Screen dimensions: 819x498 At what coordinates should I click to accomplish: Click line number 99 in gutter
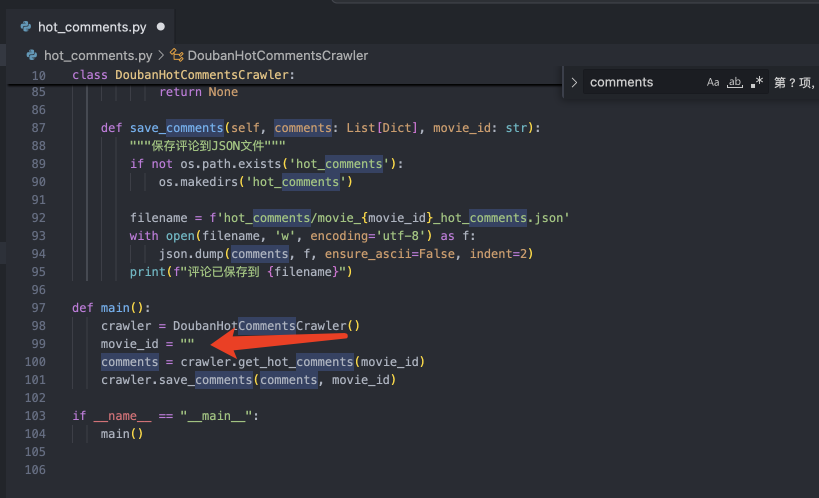(x=36, y=343)
